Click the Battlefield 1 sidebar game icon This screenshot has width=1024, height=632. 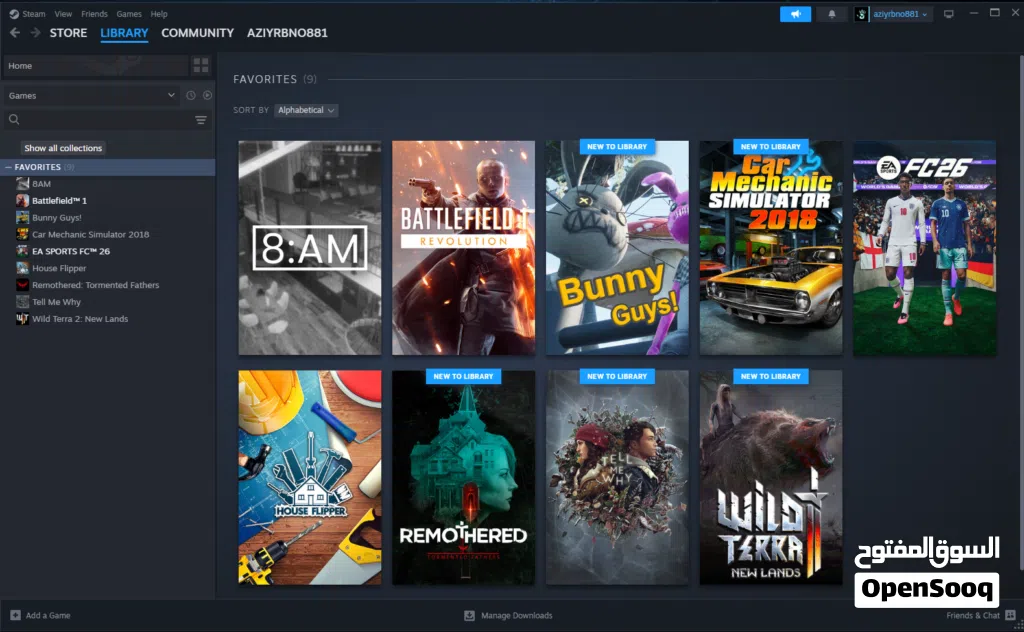click(x=22, y=200)
